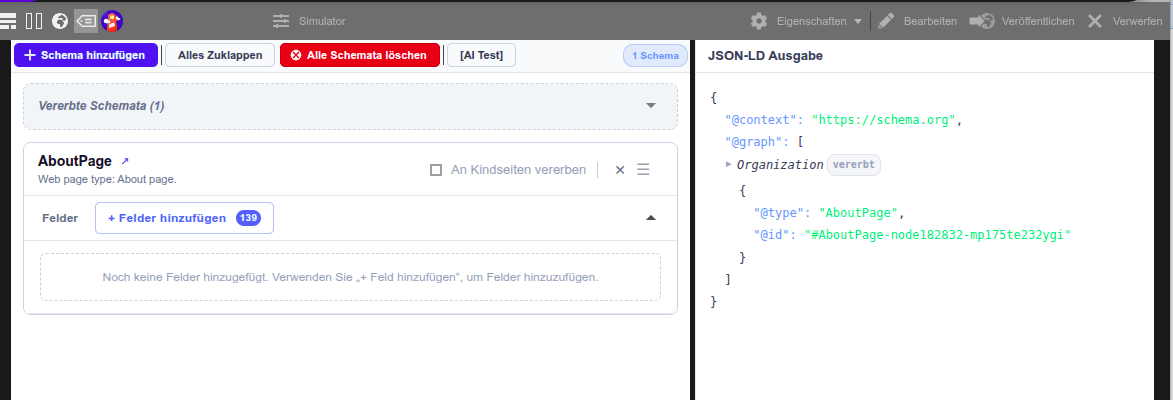Expand the Organization node in JSON-LD

(729, 164)
